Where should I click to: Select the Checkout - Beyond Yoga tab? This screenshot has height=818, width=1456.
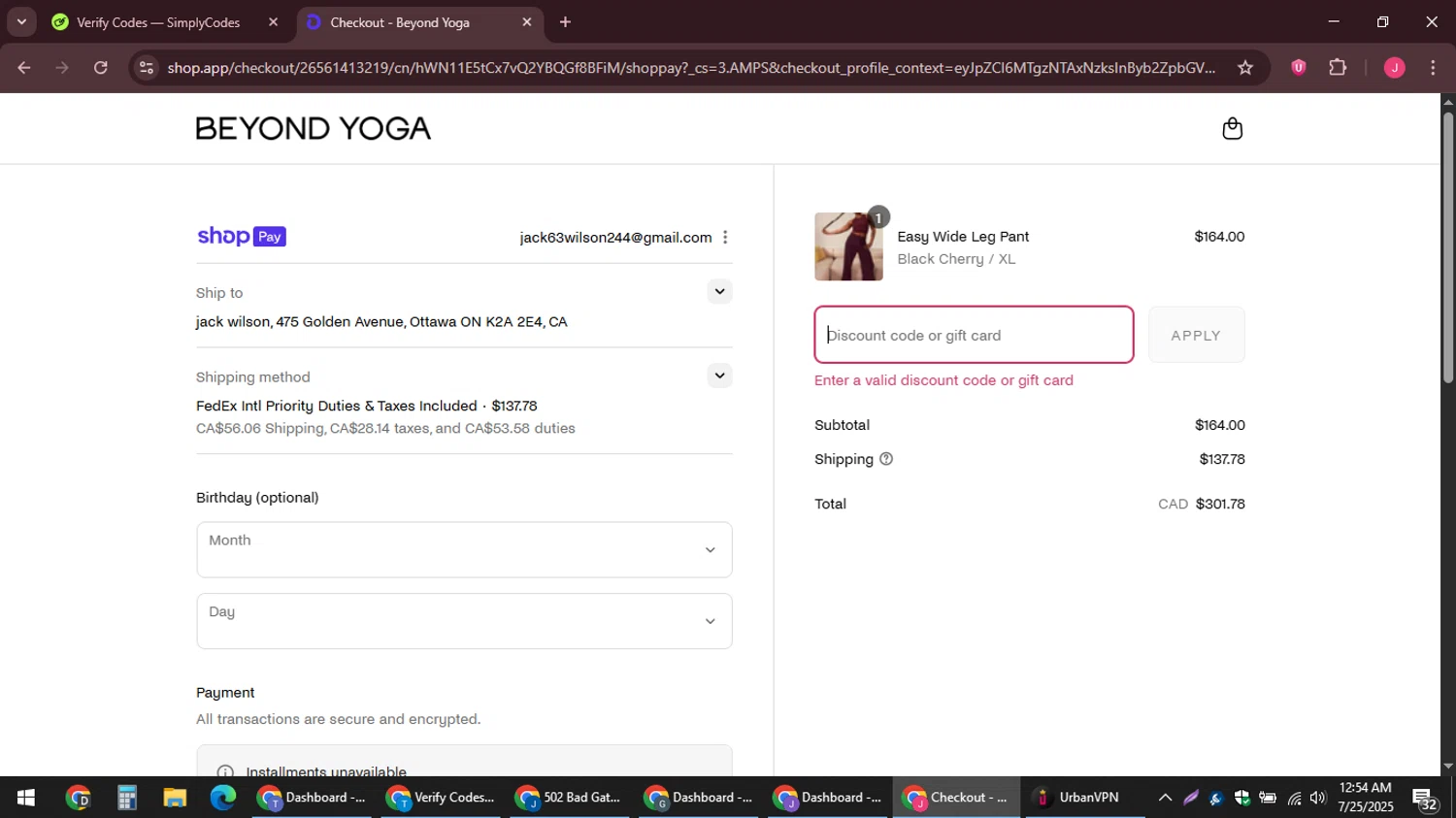(420, 22)
